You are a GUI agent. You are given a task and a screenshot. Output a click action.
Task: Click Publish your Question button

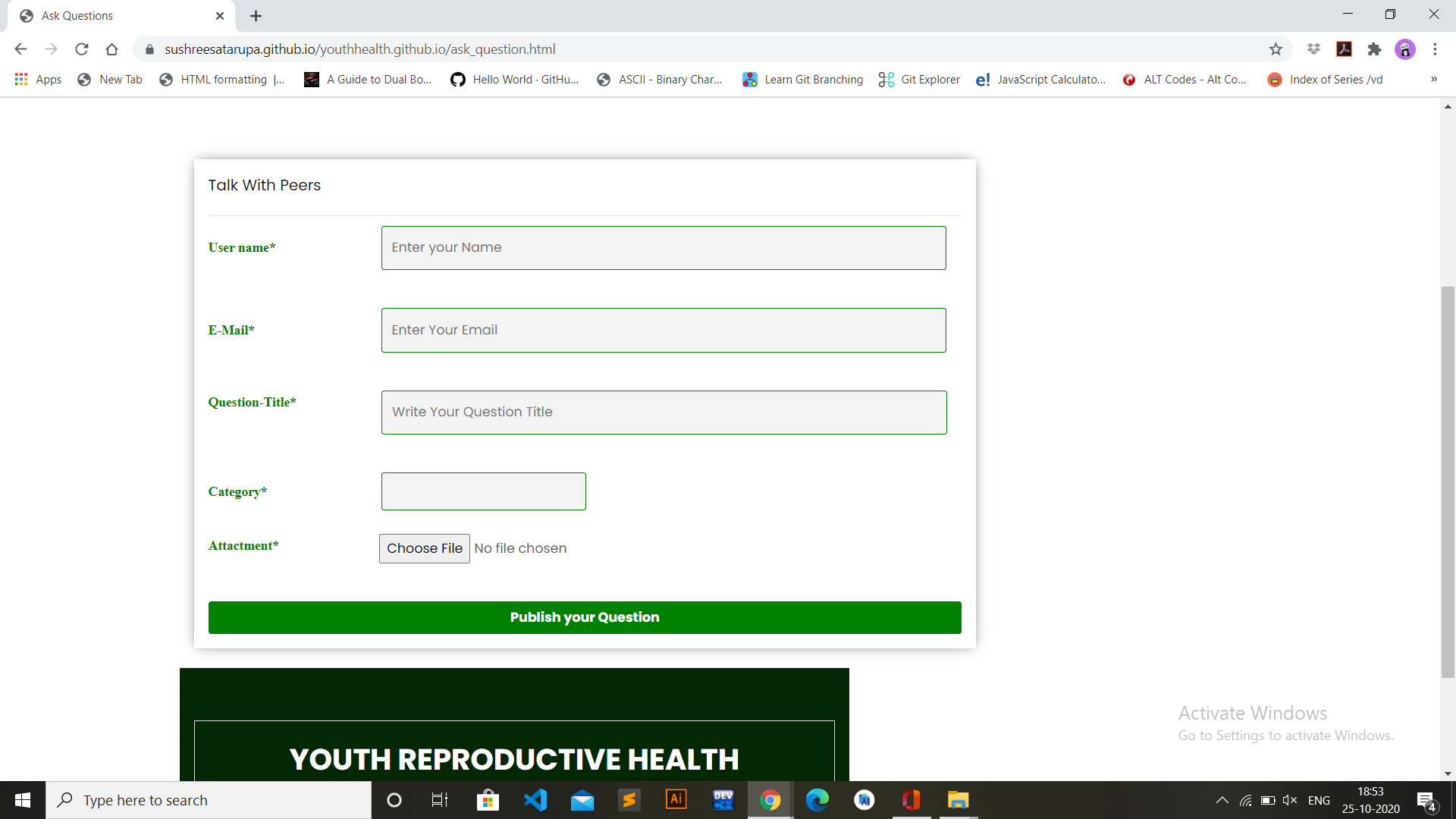point(584,617)
